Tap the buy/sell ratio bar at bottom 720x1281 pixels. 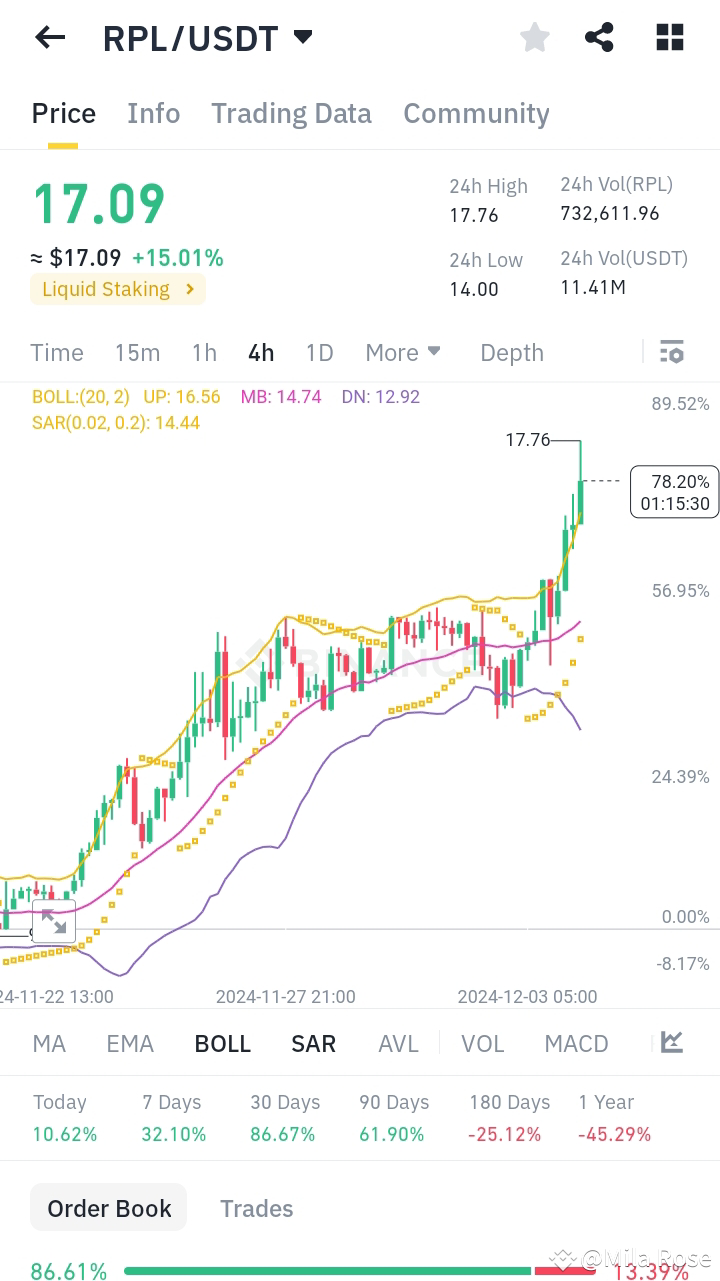click(360, 1270)
